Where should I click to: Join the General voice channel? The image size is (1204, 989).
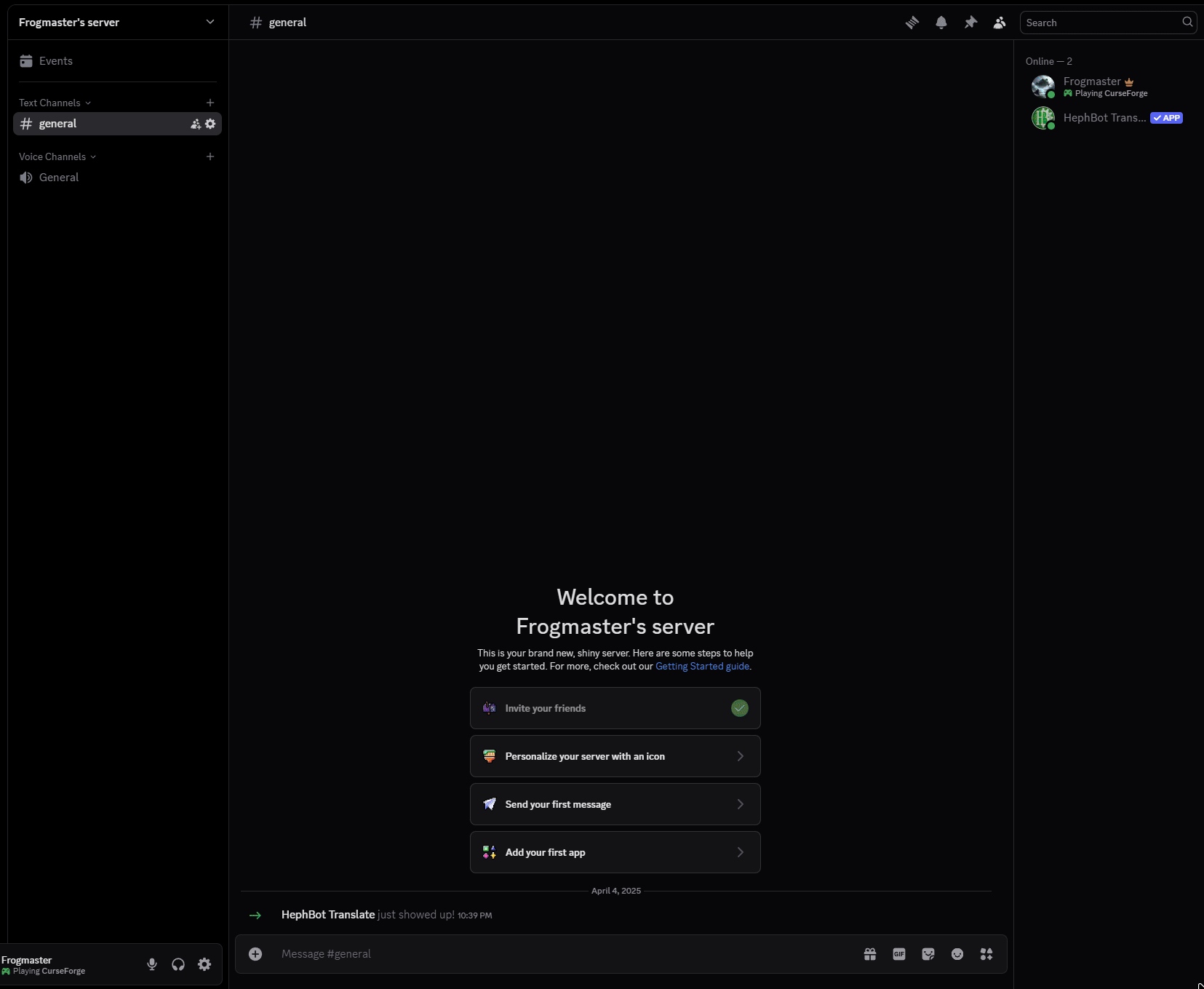[59, 178]
